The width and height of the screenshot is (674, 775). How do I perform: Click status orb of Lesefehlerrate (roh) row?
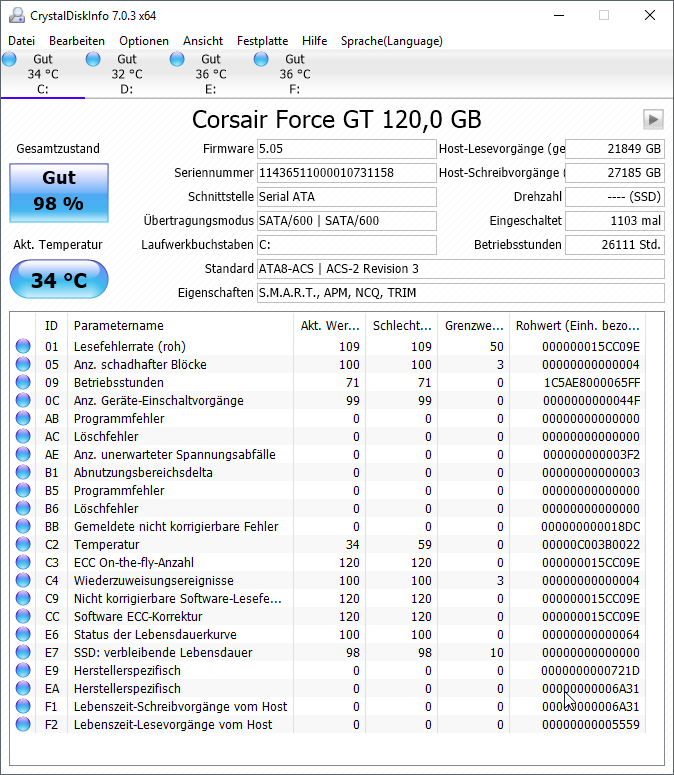pyautogui.click(x=23, y=346)
